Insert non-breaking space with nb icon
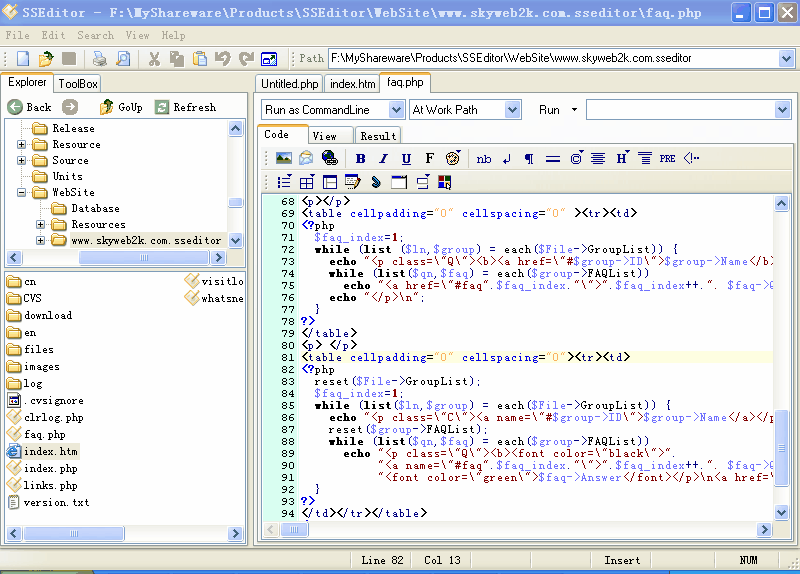 click(x=484, y=159)
